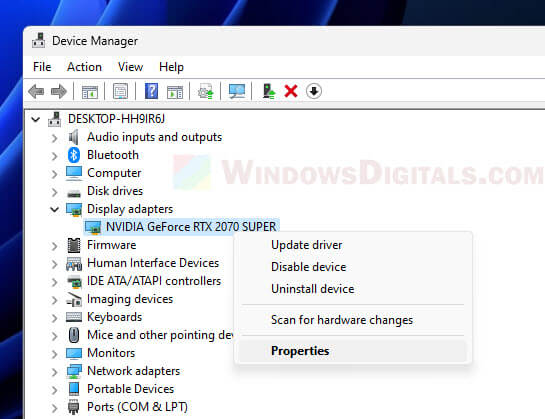Click the DESKTOP-HH9IR6J computer icon
This screenshot has height=419, width=545.
point(55,119)
